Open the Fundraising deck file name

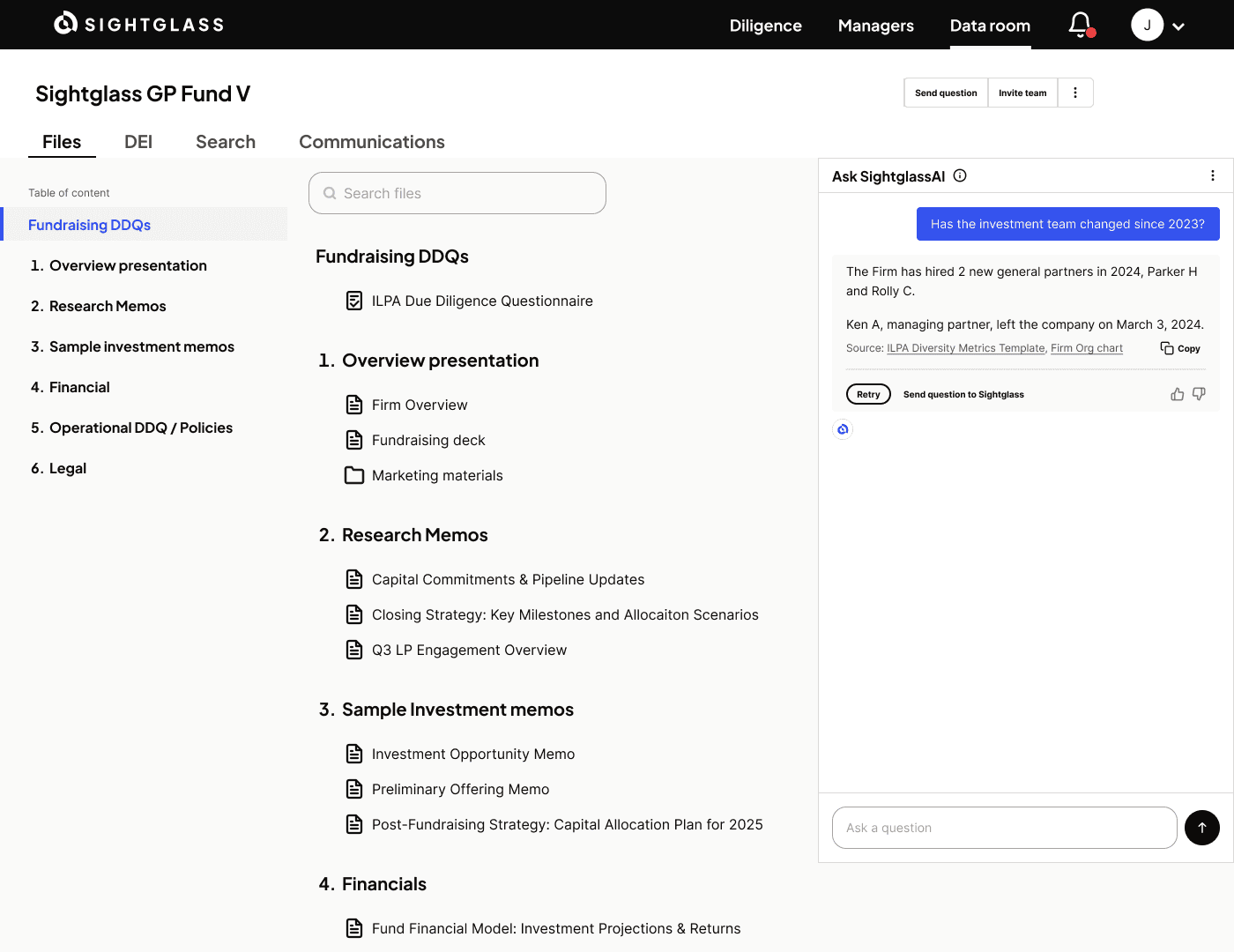tap(428, 440)
